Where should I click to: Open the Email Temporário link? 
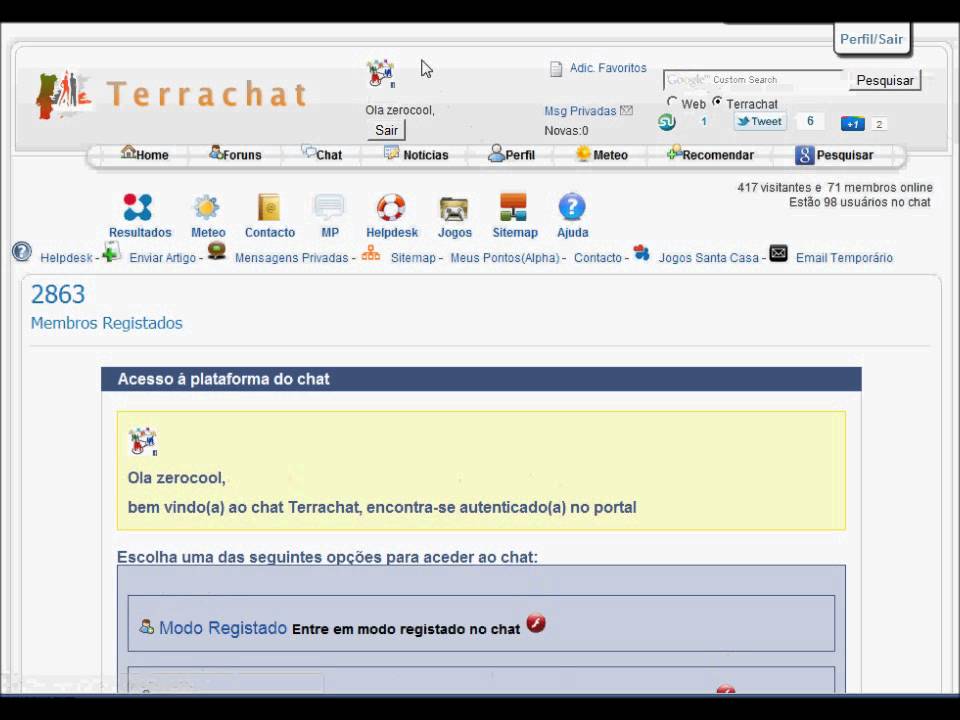click(x=844, y=258)
